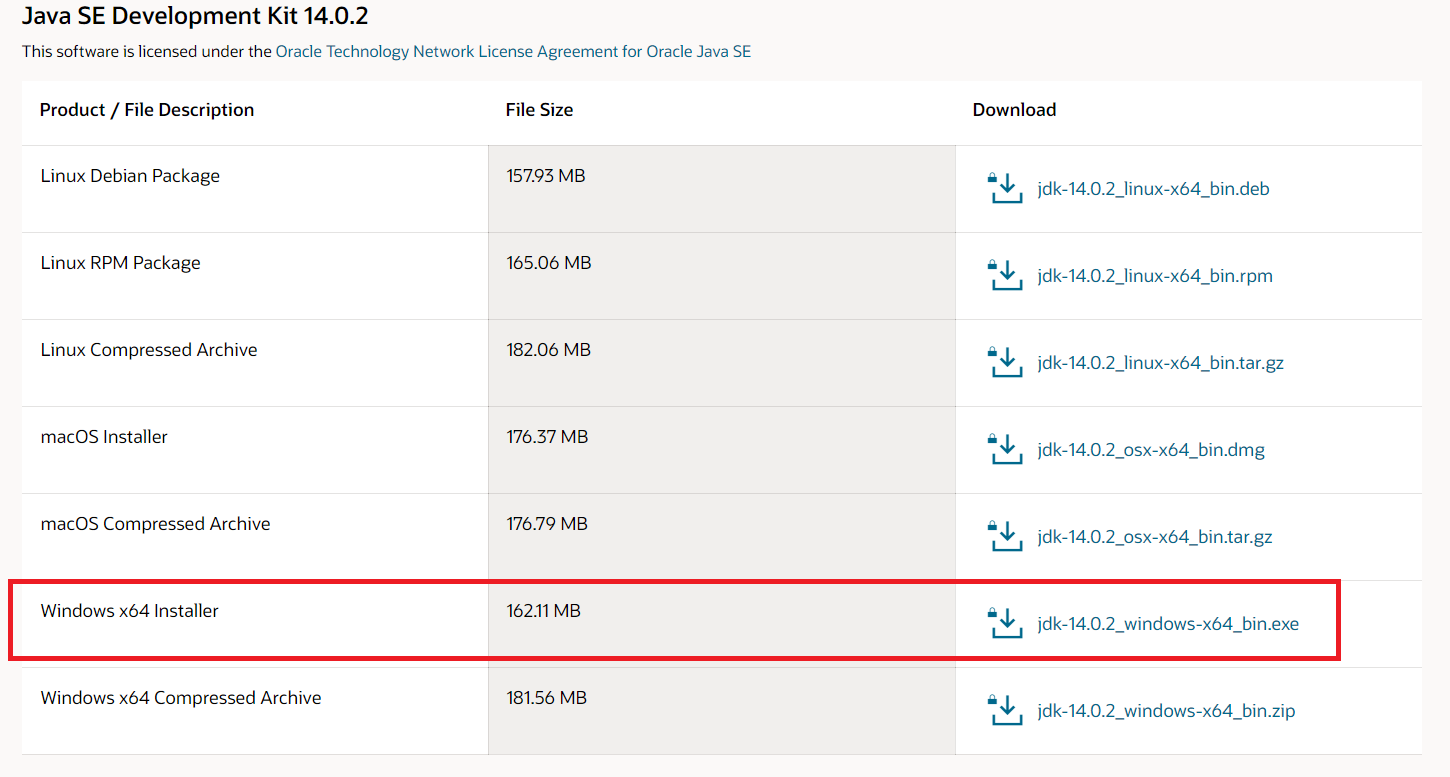The height and width of the screenshot is (777, 1450).
Task: Click download icon beside linux-x64_bin.tar.gz
Action: click(1005, 362)
